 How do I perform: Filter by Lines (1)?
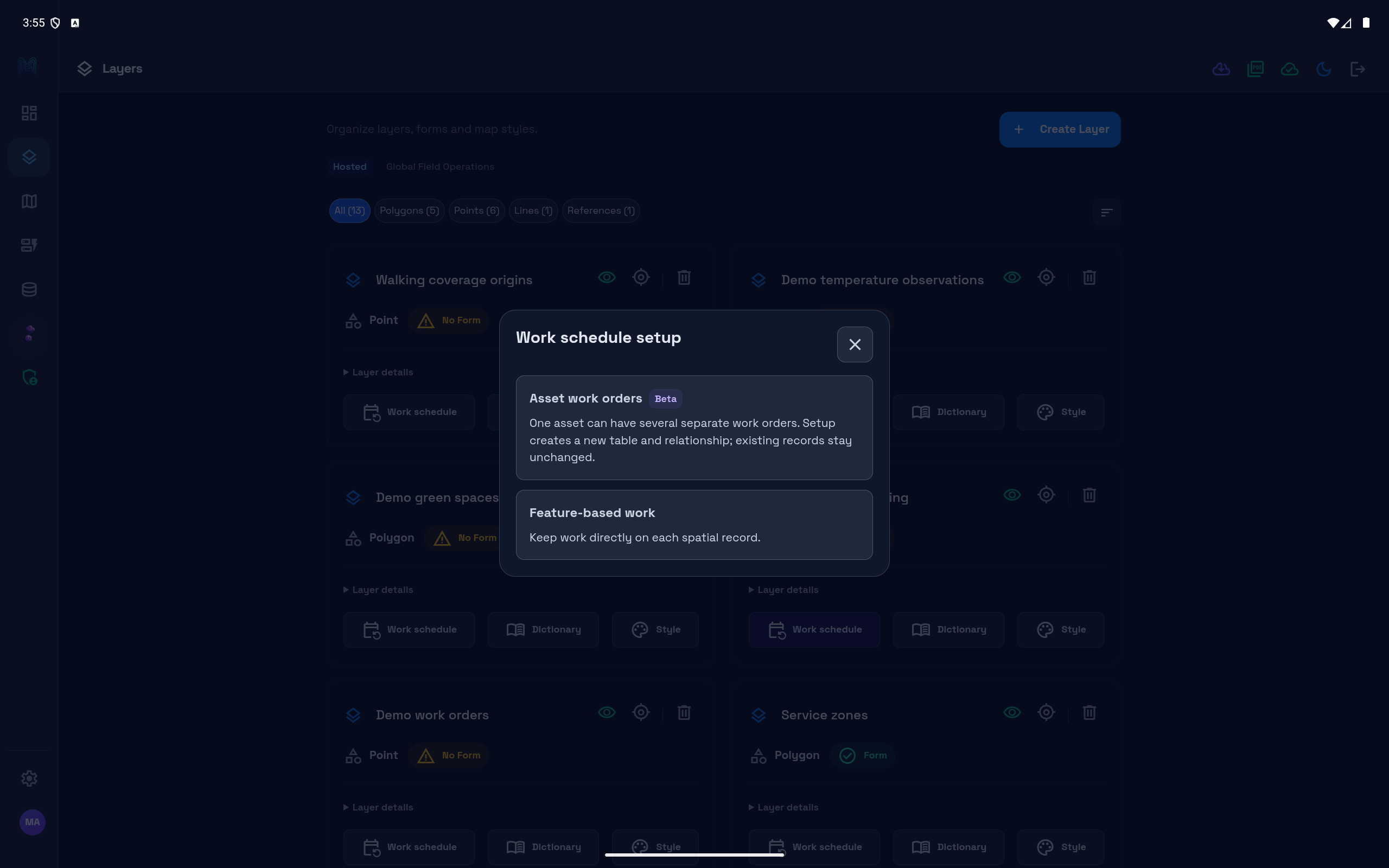533,210
